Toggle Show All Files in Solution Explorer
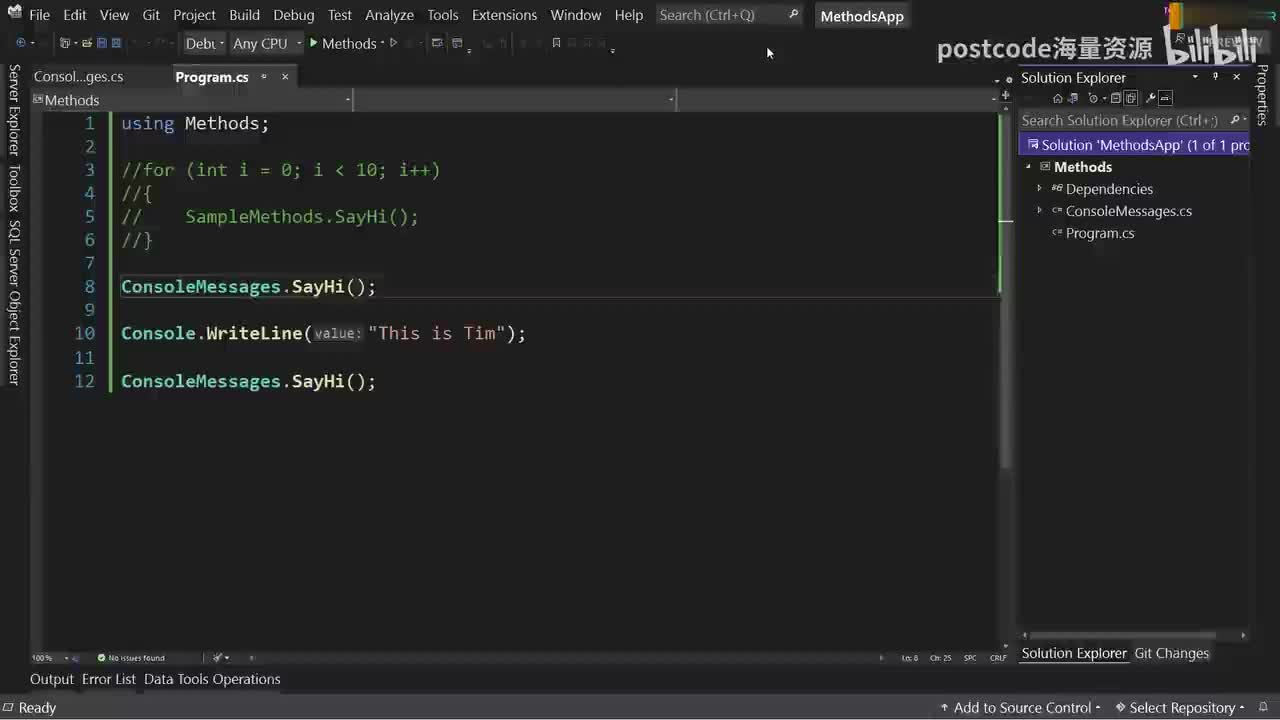 point(1131,98)
